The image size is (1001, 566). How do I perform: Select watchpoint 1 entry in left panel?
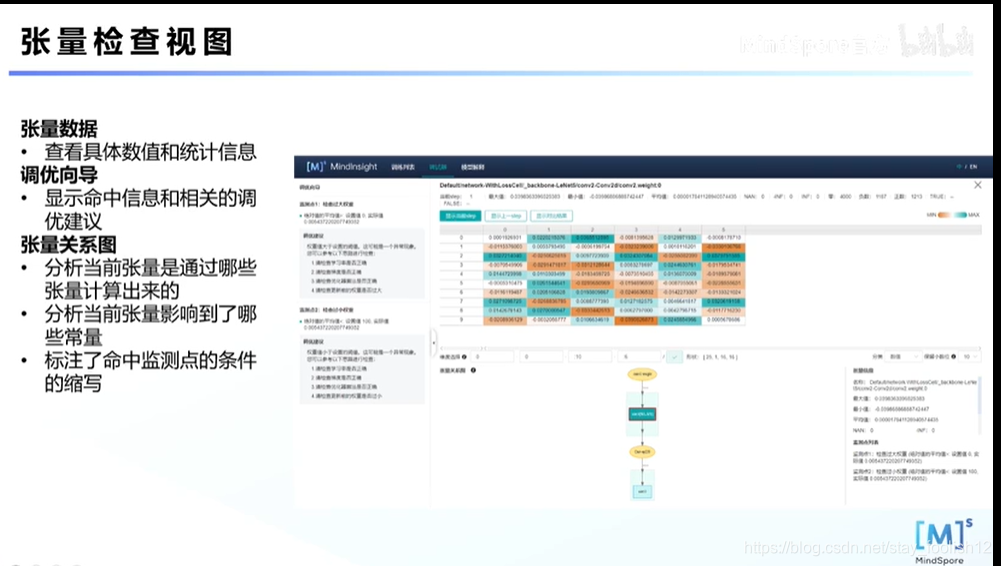click(326, 204)
